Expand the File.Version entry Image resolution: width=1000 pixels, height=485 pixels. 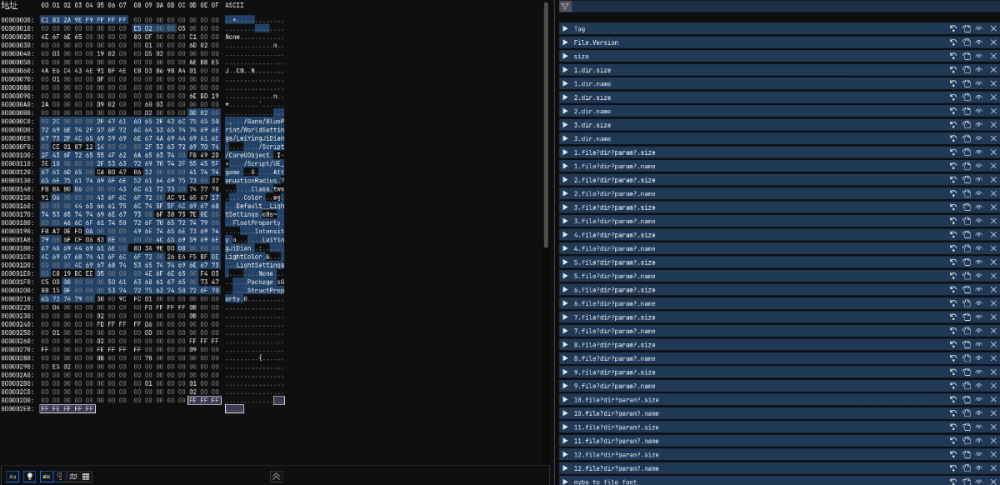coord(565,44)
